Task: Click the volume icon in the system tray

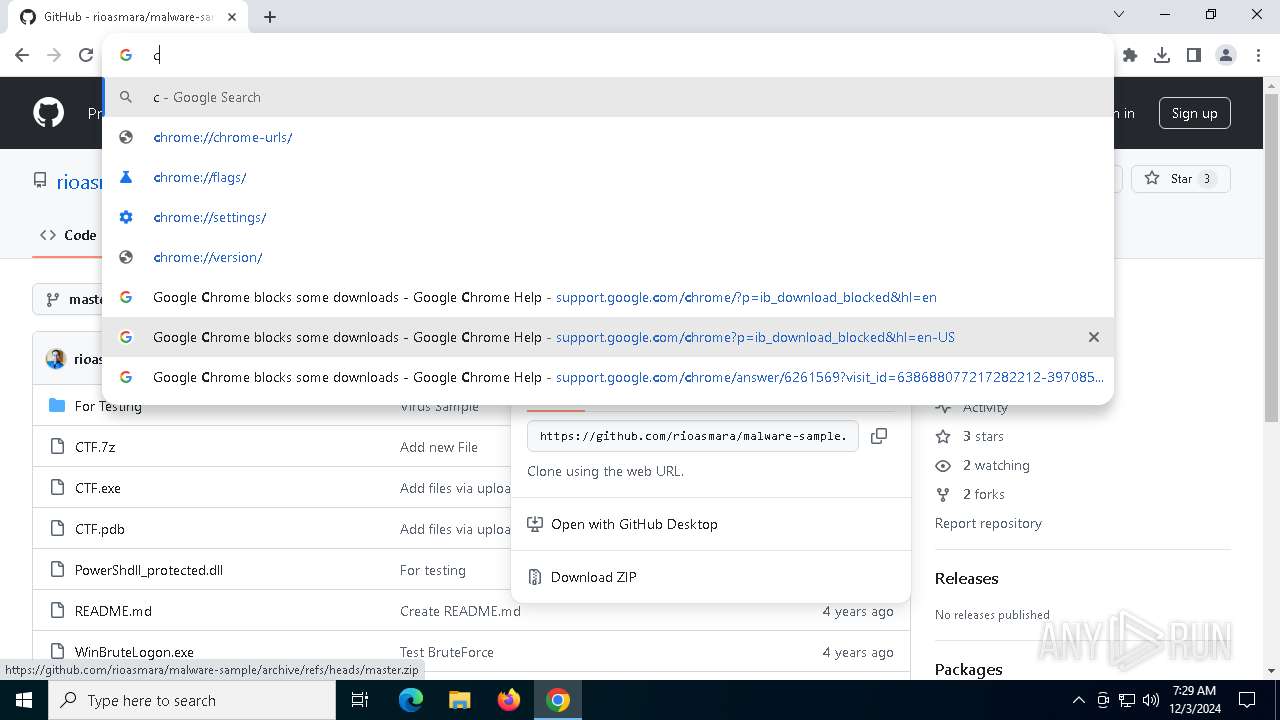Action: pos(1151,700)
